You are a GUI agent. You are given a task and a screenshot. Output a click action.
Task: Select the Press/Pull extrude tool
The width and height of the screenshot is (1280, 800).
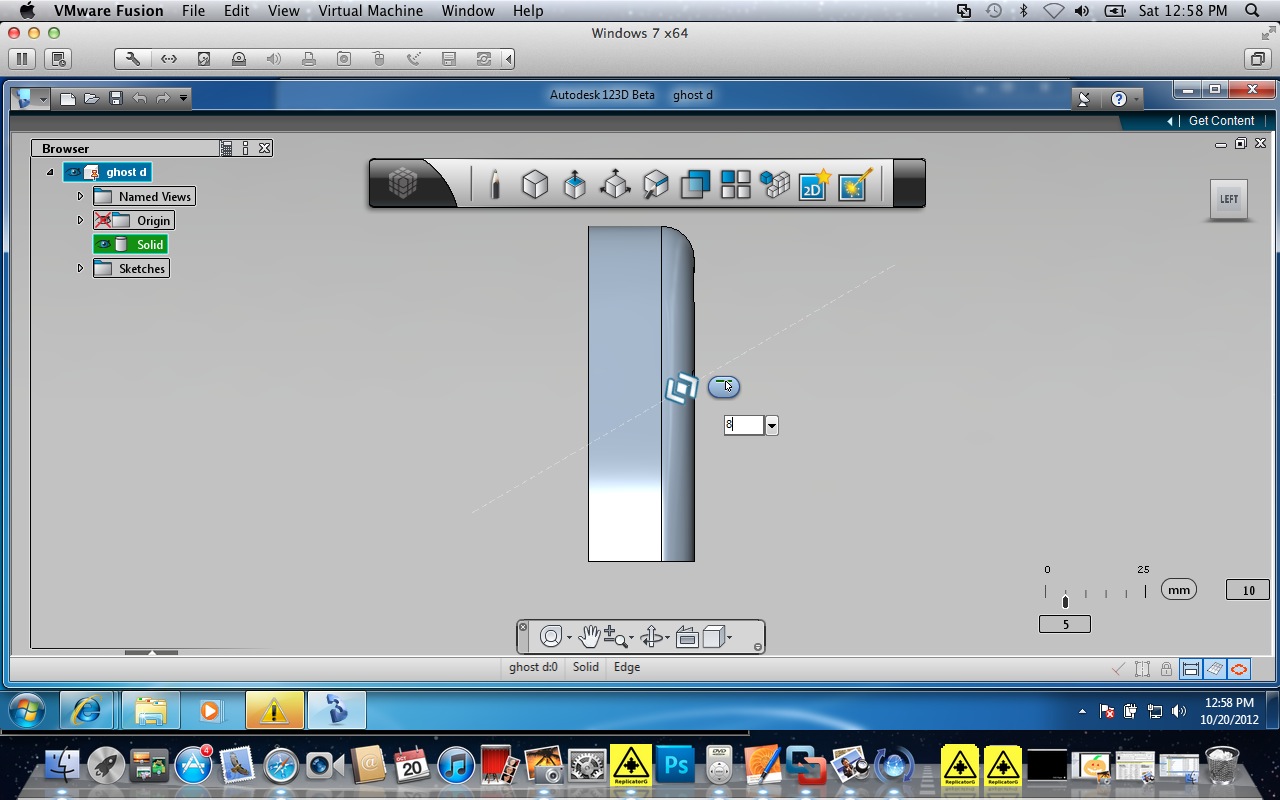pyautogui.click(x=575, y=184)
